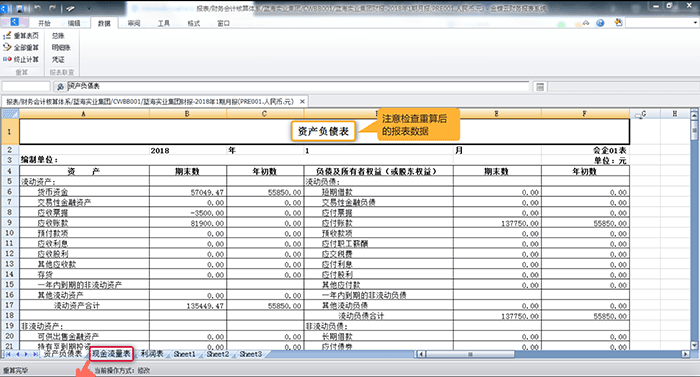
Task: Click 总账 general ledger button
Action: (x=58, y=35)
